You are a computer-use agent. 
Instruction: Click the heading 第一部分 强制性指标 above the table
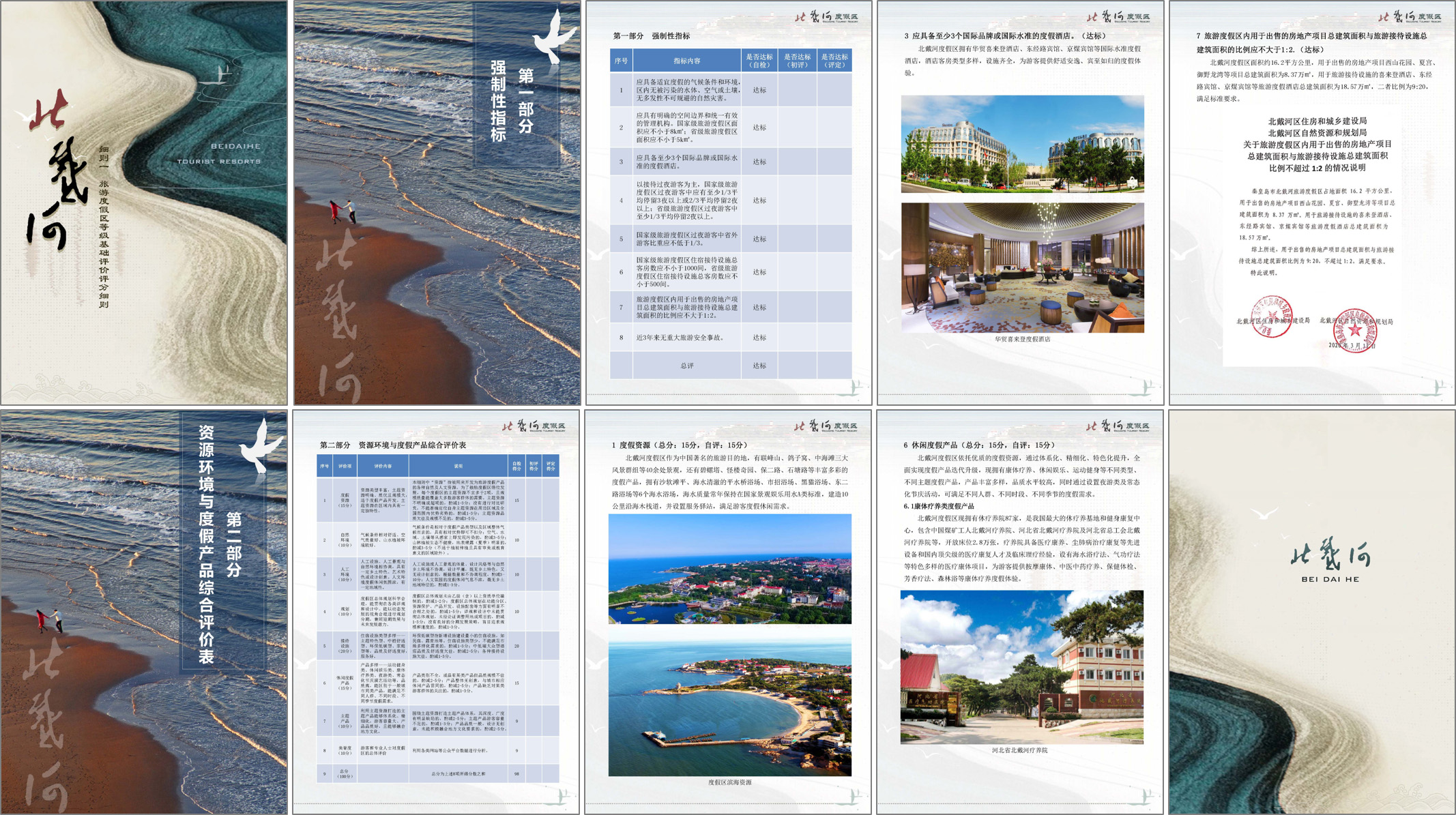[x=651, y=35]
